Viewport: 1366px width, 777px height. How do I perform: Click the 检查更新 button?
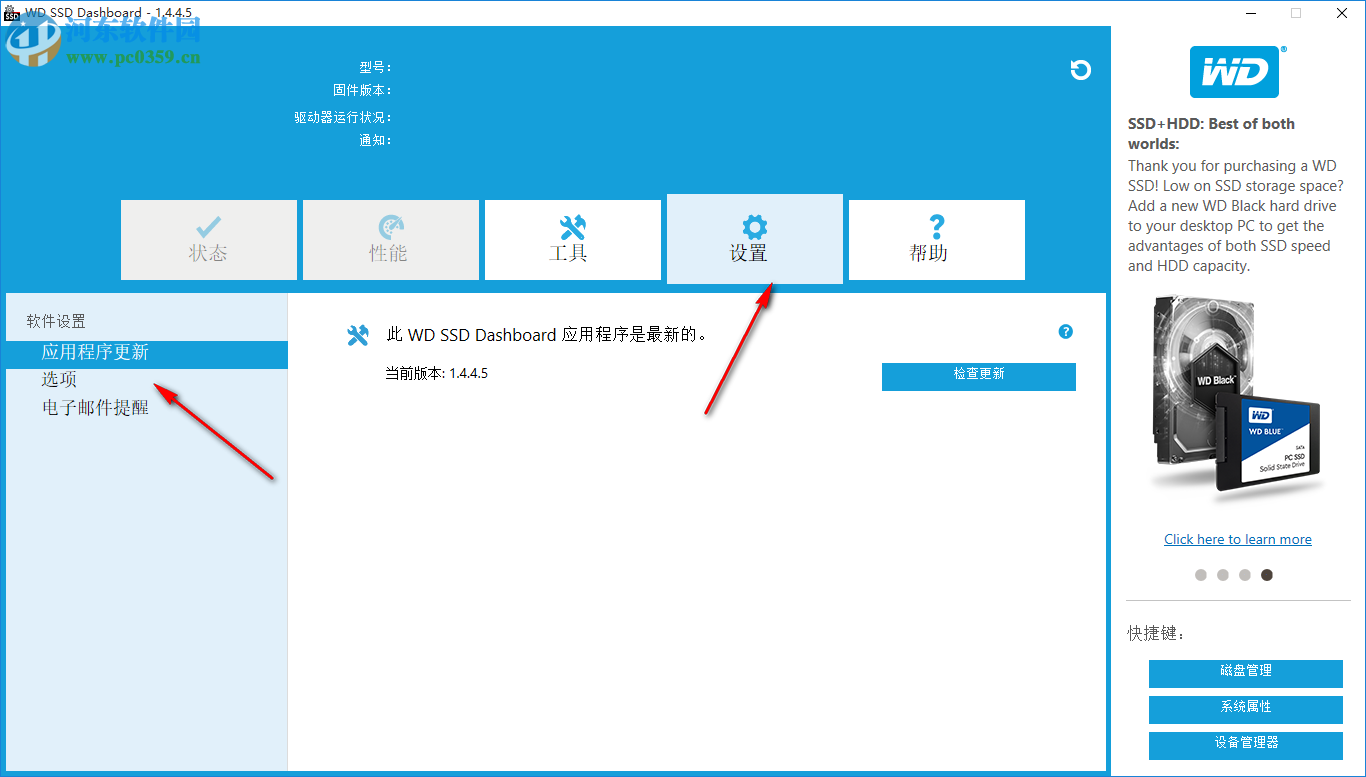[x=978, y=377]
